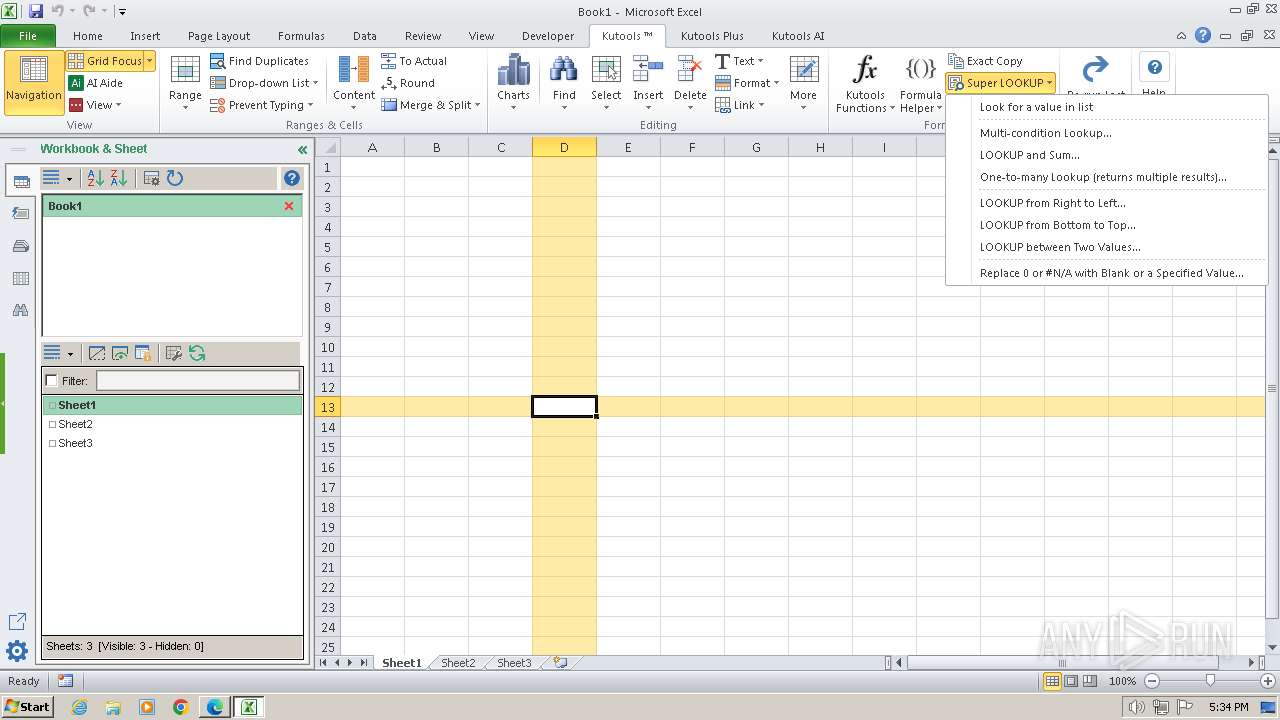Screen dimensions: 1280x720
Task: Collapse the Workbook & Sheet pane
Action: click(302, 149)
